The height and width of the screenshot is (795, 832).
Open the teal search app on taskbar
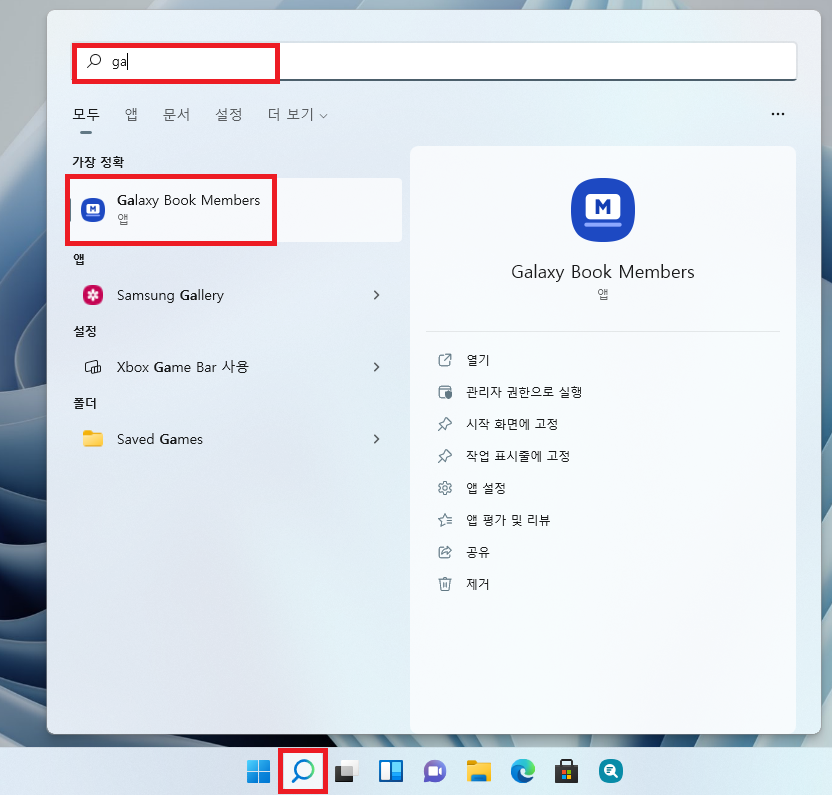611,771
